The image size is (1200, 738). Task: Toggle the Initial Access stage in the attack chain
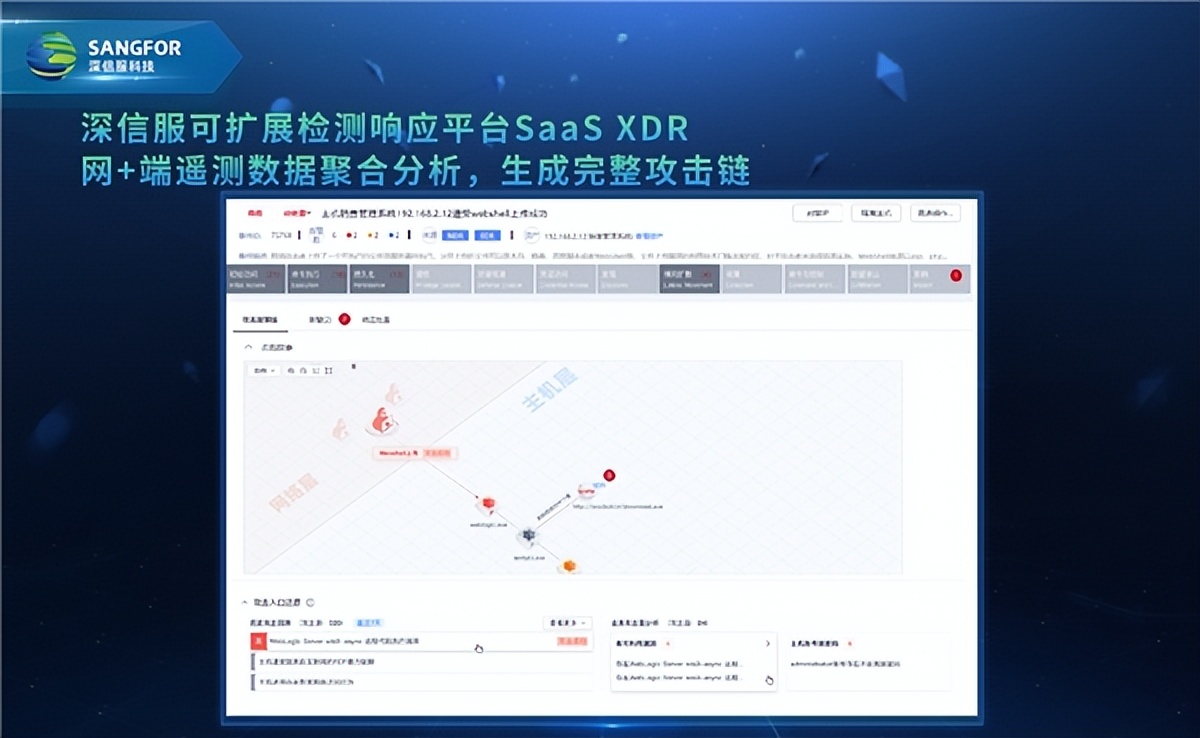[x=262, y=278]
